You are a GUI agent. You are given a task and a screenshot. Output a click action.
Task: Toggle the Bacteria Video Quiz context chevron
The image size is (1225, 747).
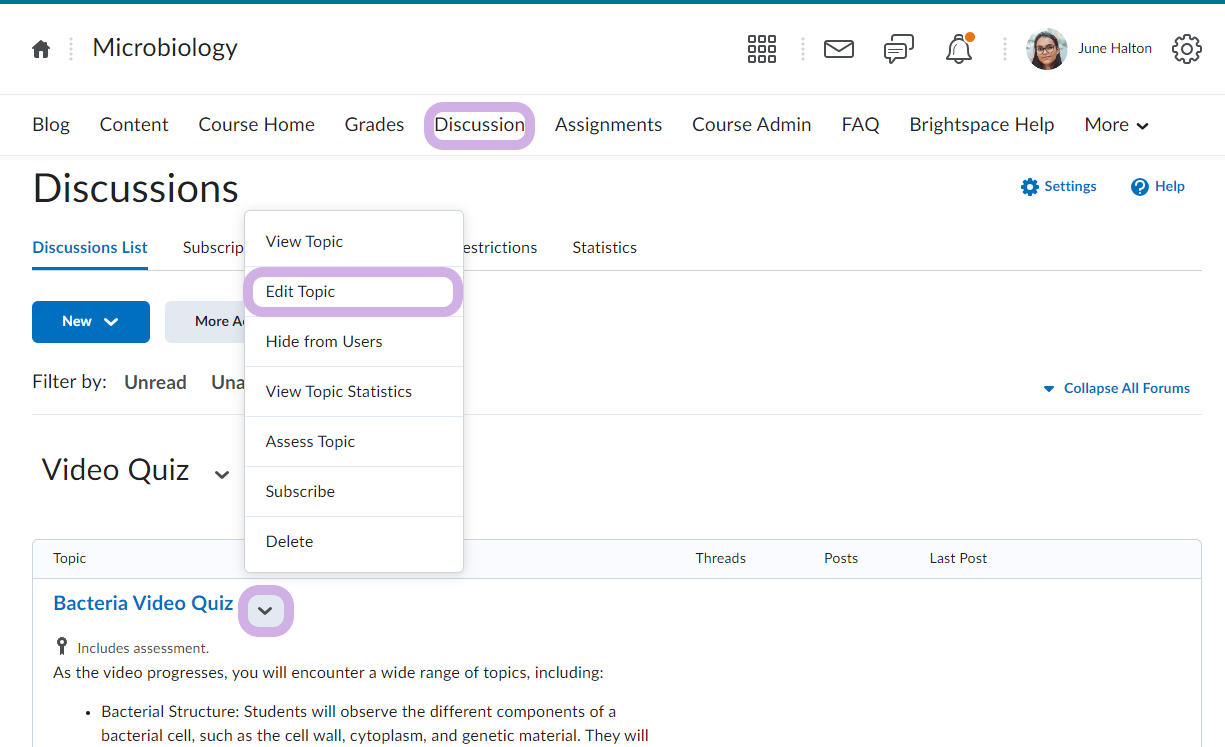point(265,610)
